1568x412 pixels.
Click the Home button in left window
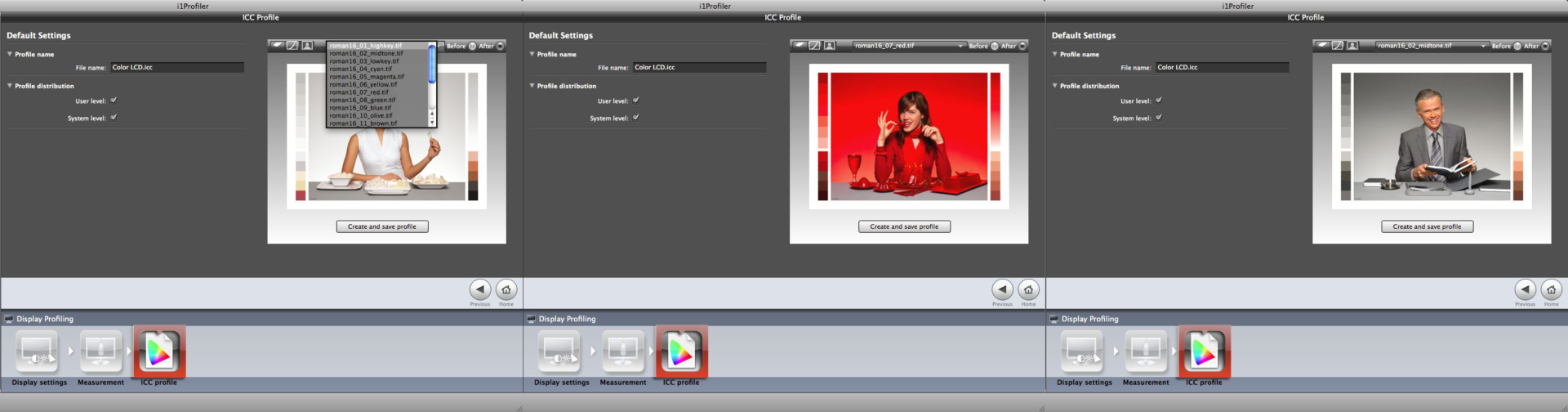(x=506, y=290)
